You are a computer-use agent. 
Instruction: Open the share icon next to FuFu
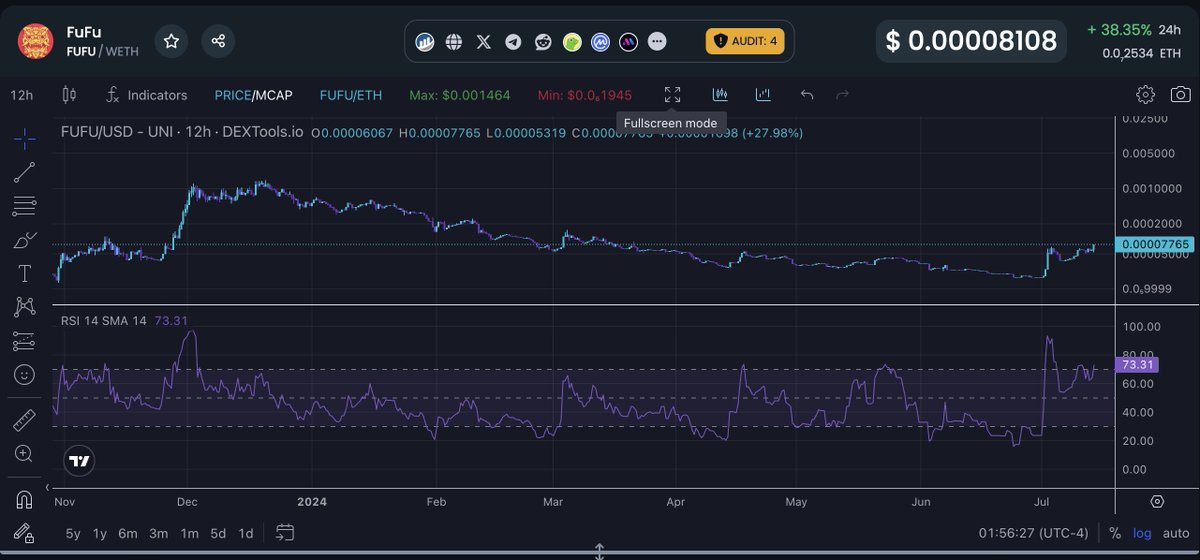(218, 41)
